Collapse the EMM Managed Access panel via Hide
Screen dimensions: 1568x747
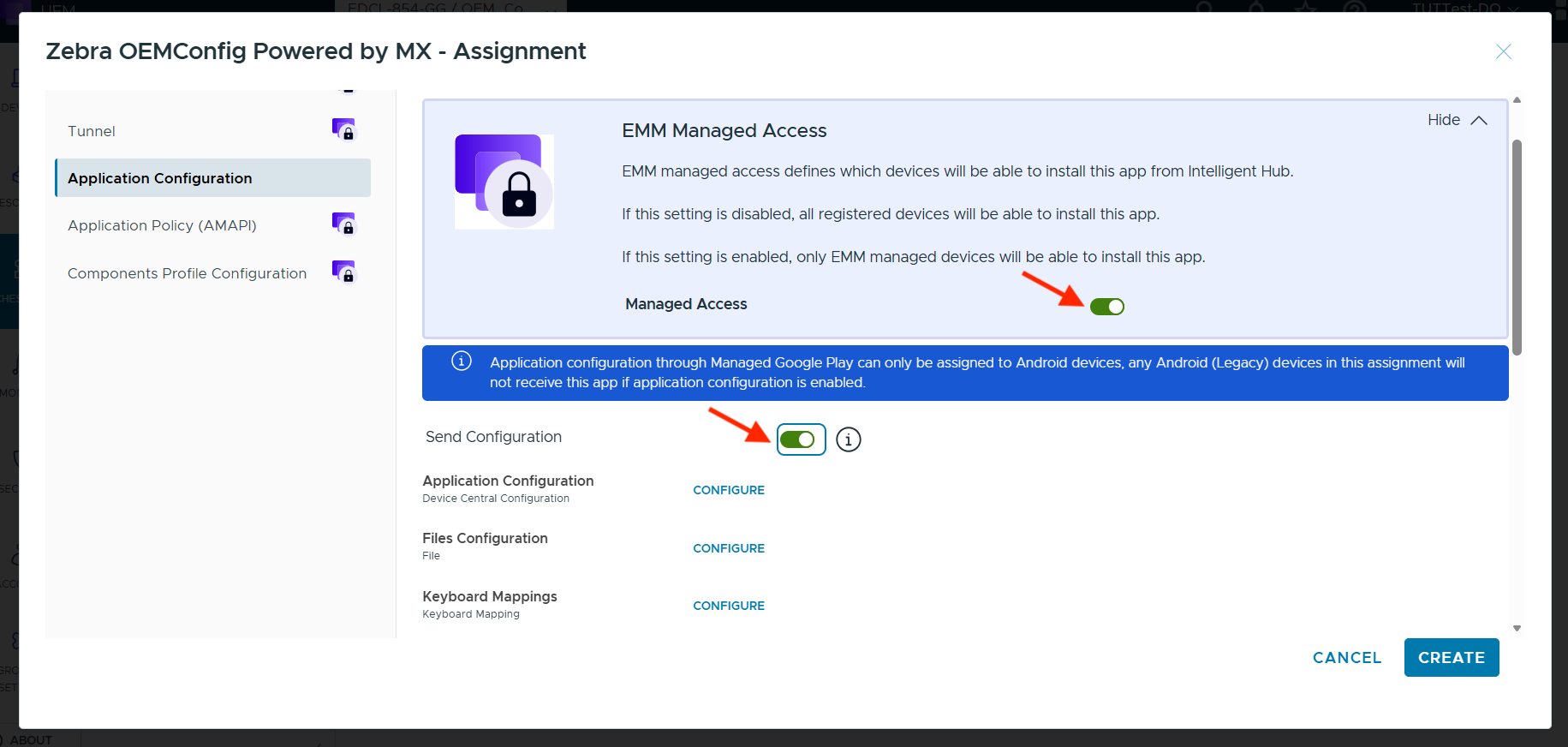1444,120
